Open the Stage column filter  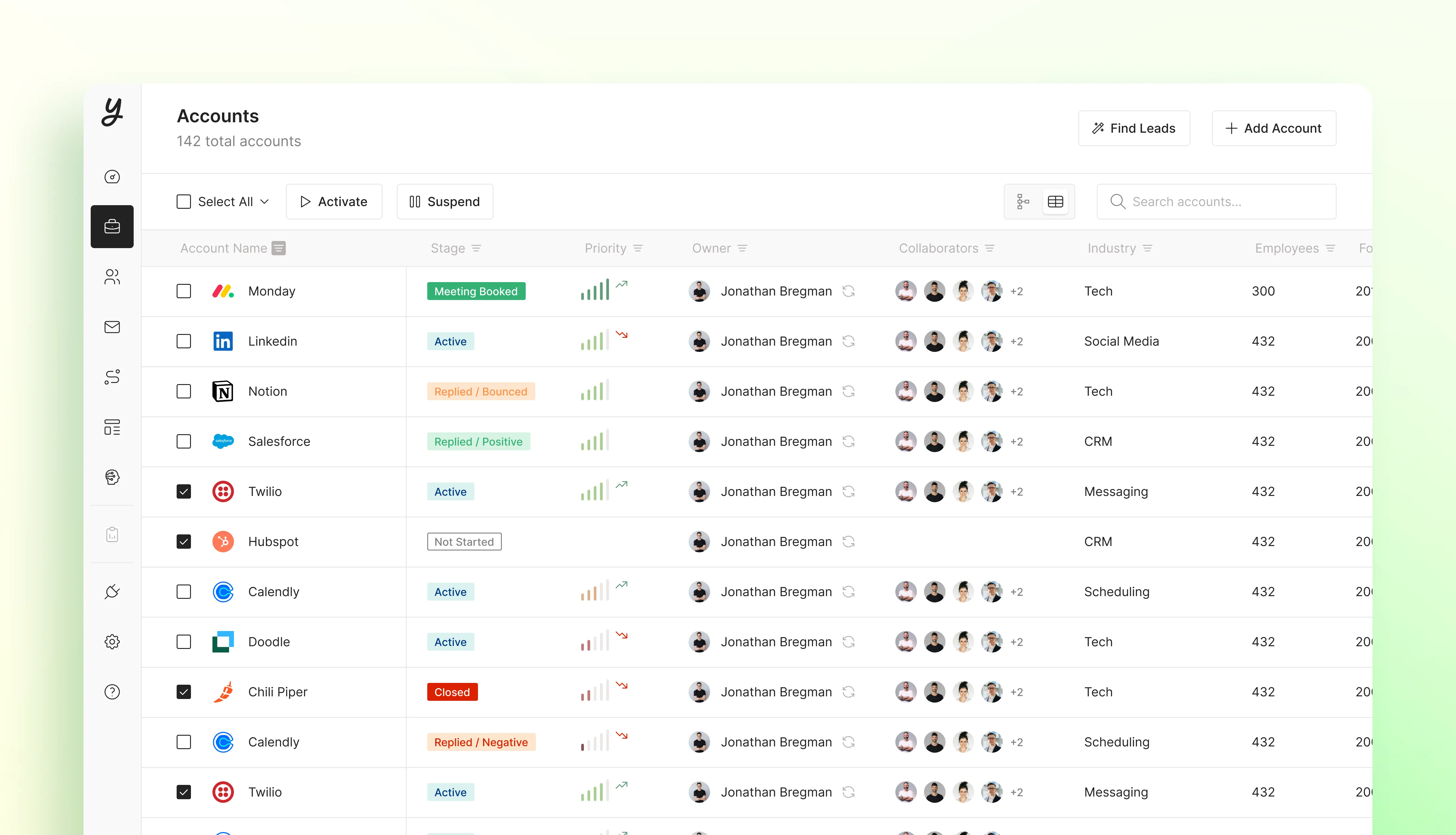476,248
